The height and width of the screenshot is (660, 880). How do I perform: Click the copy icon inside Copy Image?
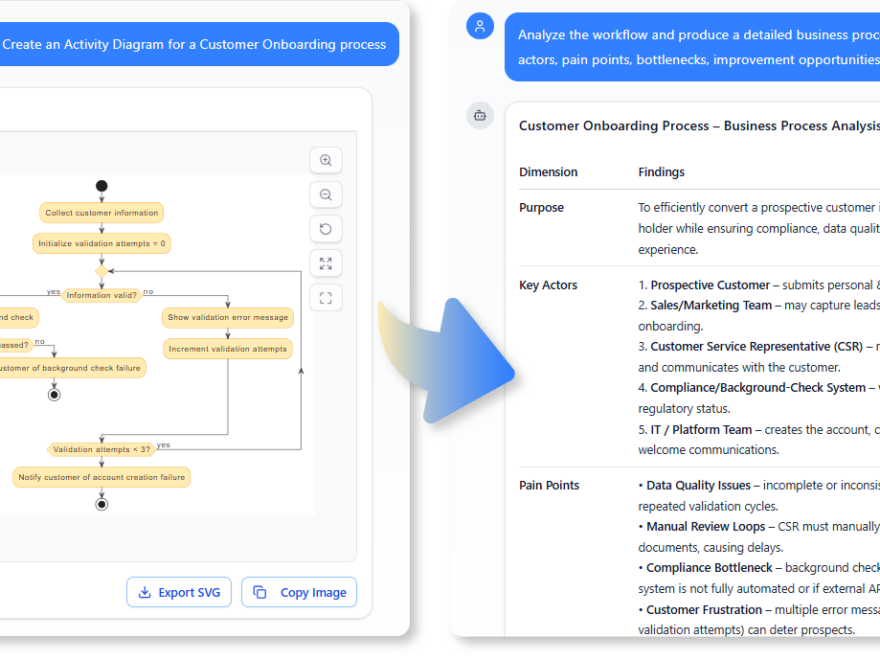tap(258, 592)
